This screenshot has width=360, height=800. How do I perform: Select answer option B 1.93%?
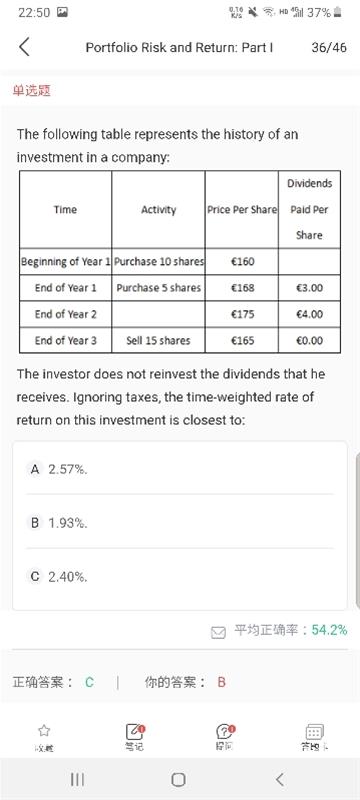180,522
